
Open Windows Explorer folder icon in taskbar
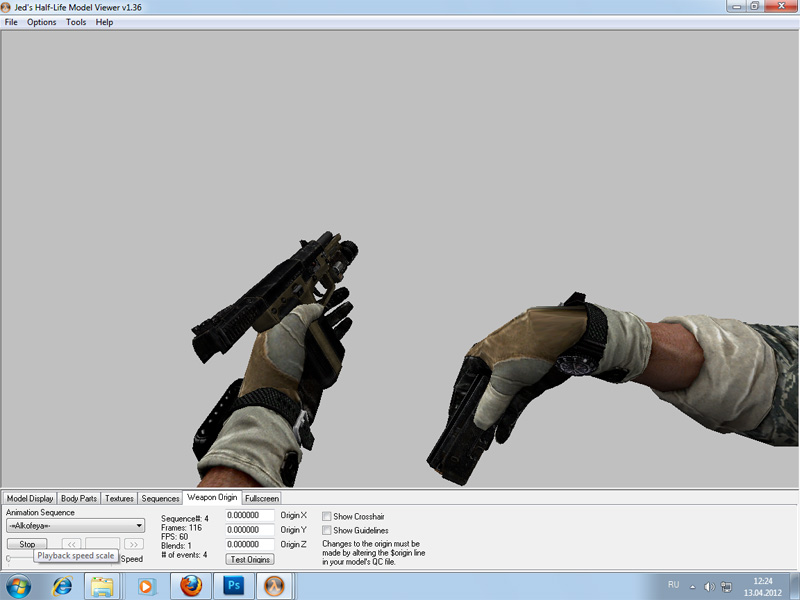tap(101, 585)
